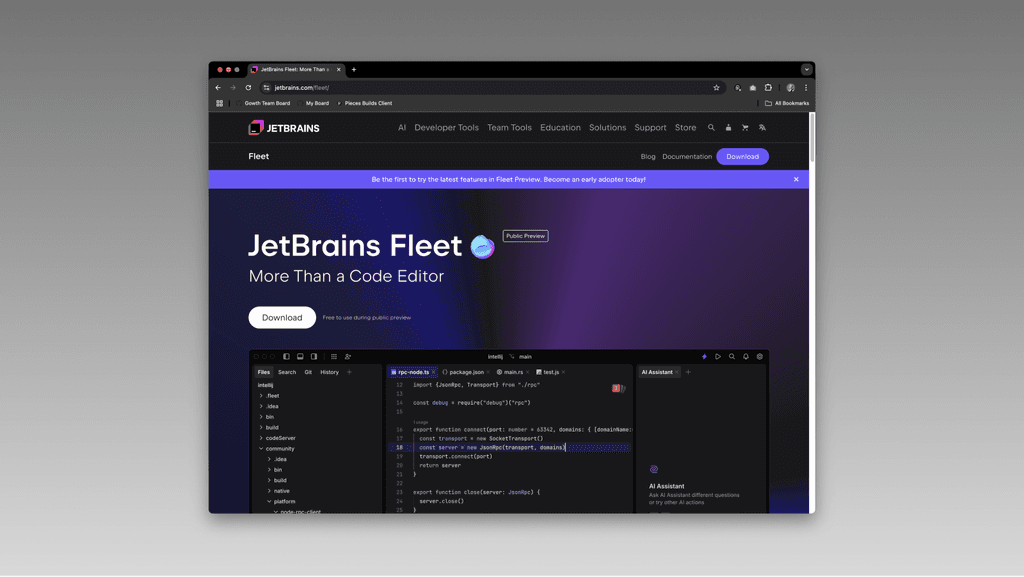
Task: Toggle the right panel icon in Fleet toolbar
Action: pyautogui.click(x=314, y=356)
